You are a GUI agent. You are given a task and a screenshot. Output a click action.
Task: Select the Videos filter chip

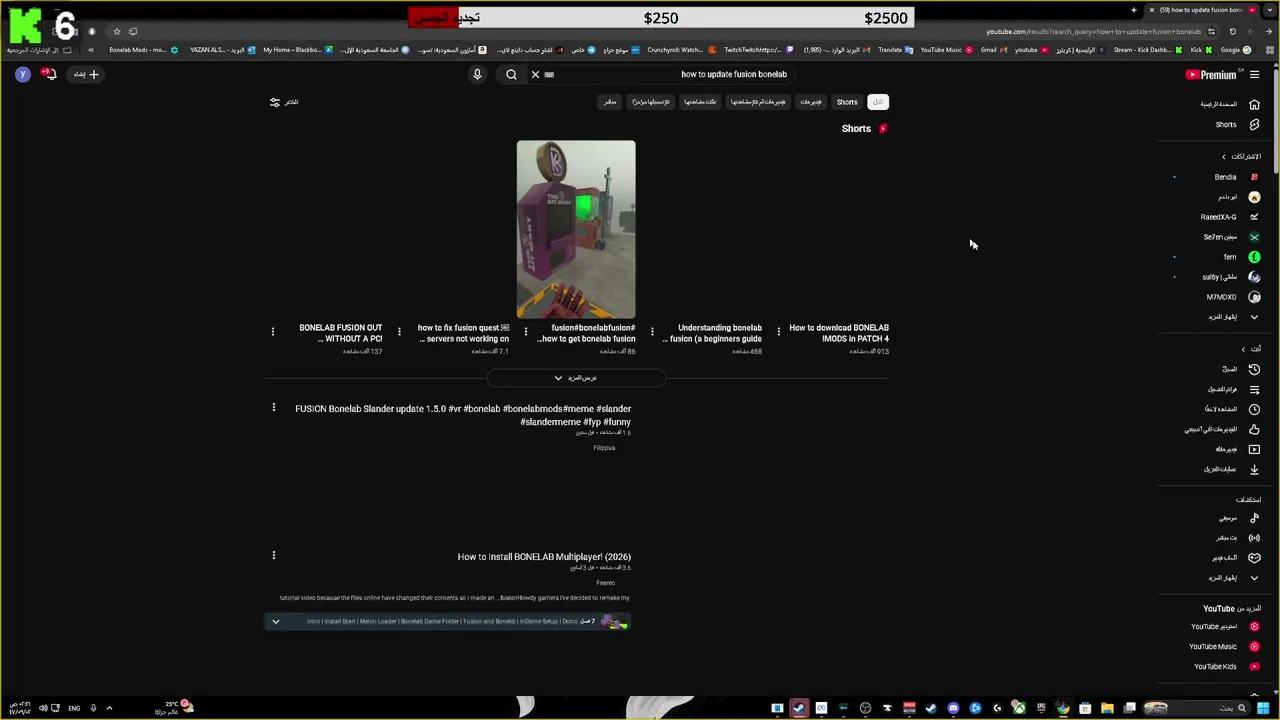tap(811, 102)
